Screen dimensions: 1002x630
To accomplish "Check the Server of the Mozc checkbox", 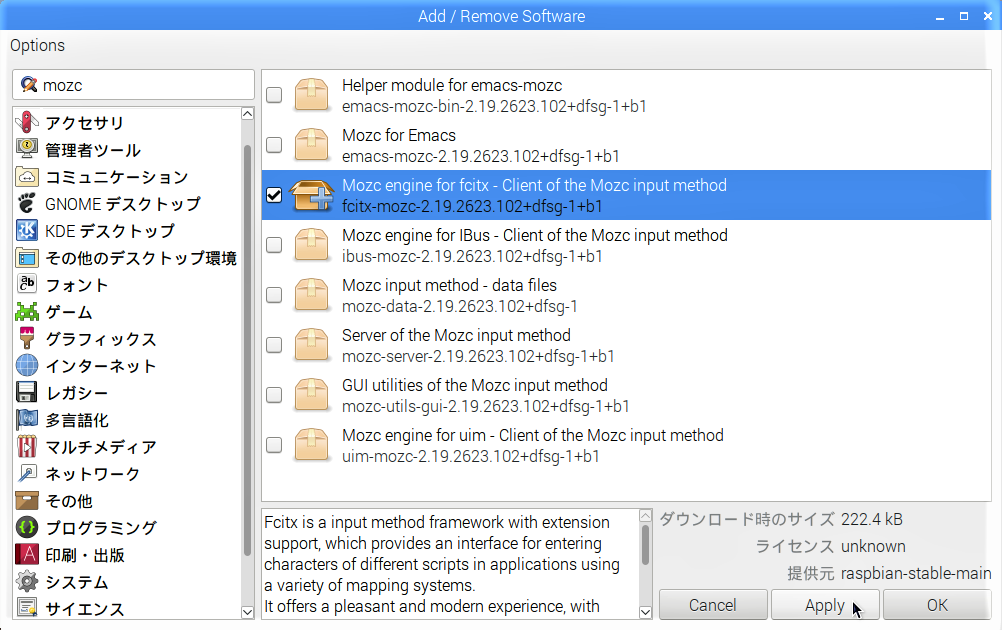I will [x=274, y=345].
